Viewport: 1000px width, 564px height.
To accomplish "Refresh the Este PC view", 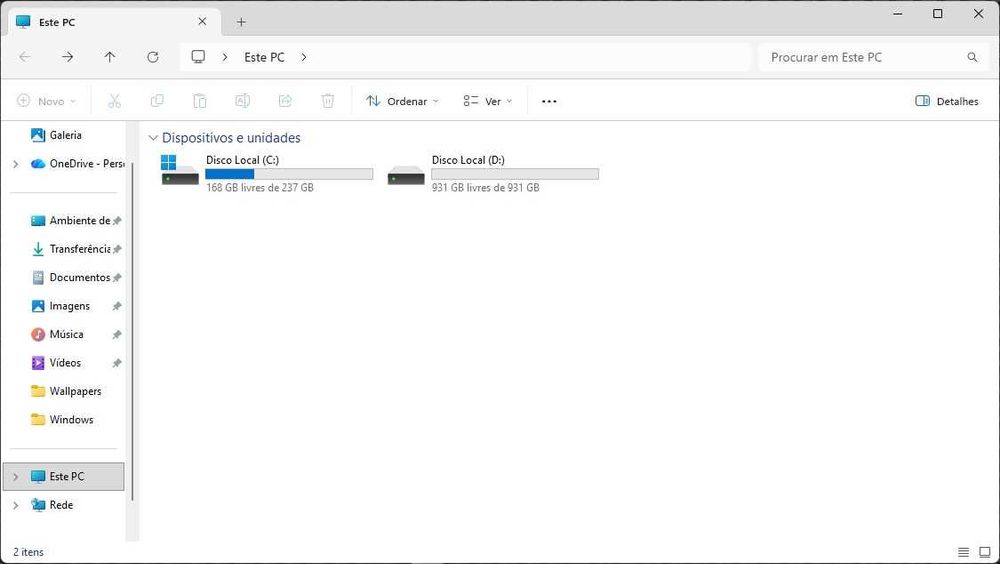I will pyautogui.click(x=152, y=57).
